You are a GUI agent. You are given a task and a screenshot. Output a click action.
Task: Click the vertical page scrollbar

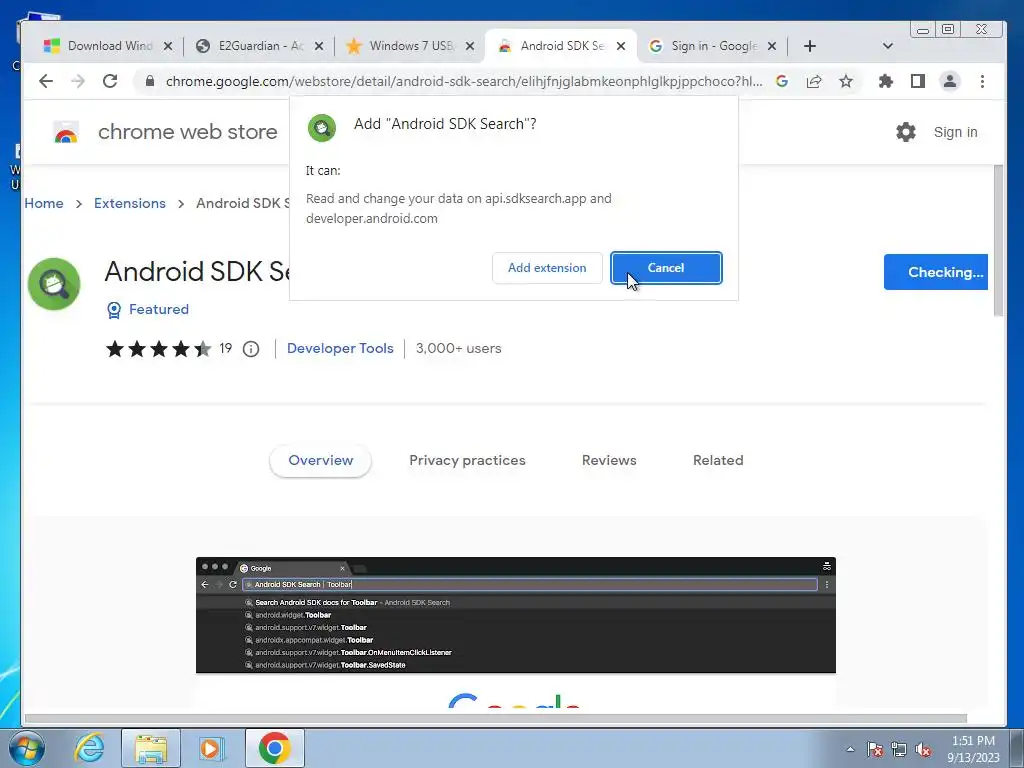pos(998,242)
